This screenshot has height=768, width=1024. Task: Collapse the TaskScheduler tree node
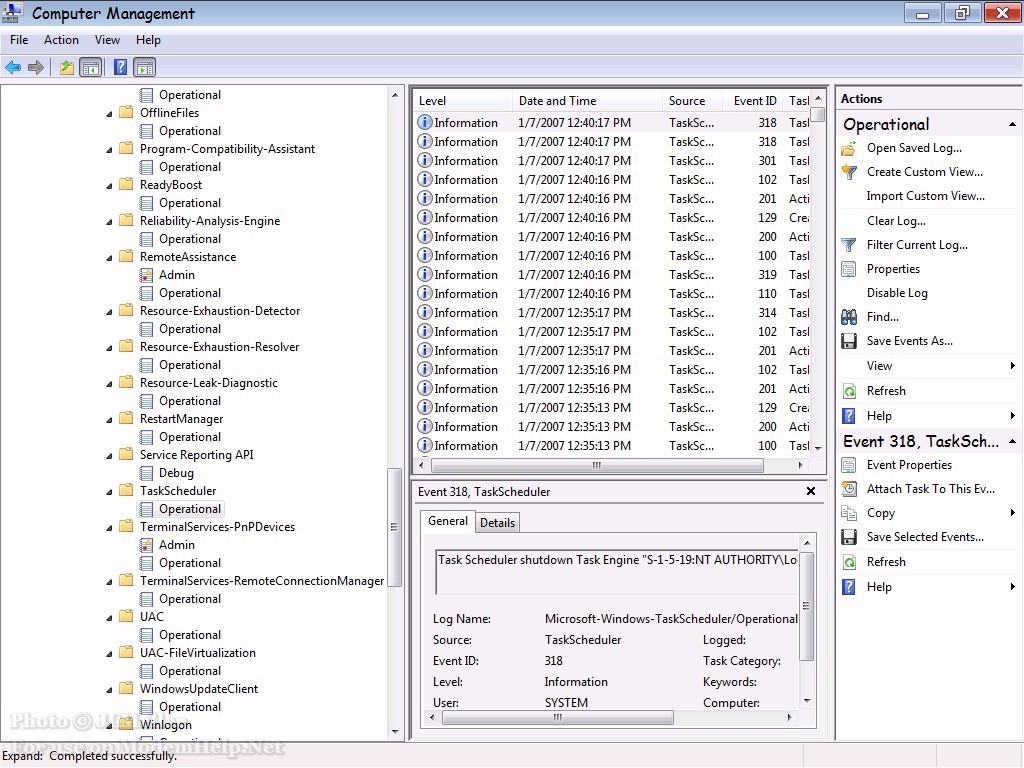pos(109,491)
